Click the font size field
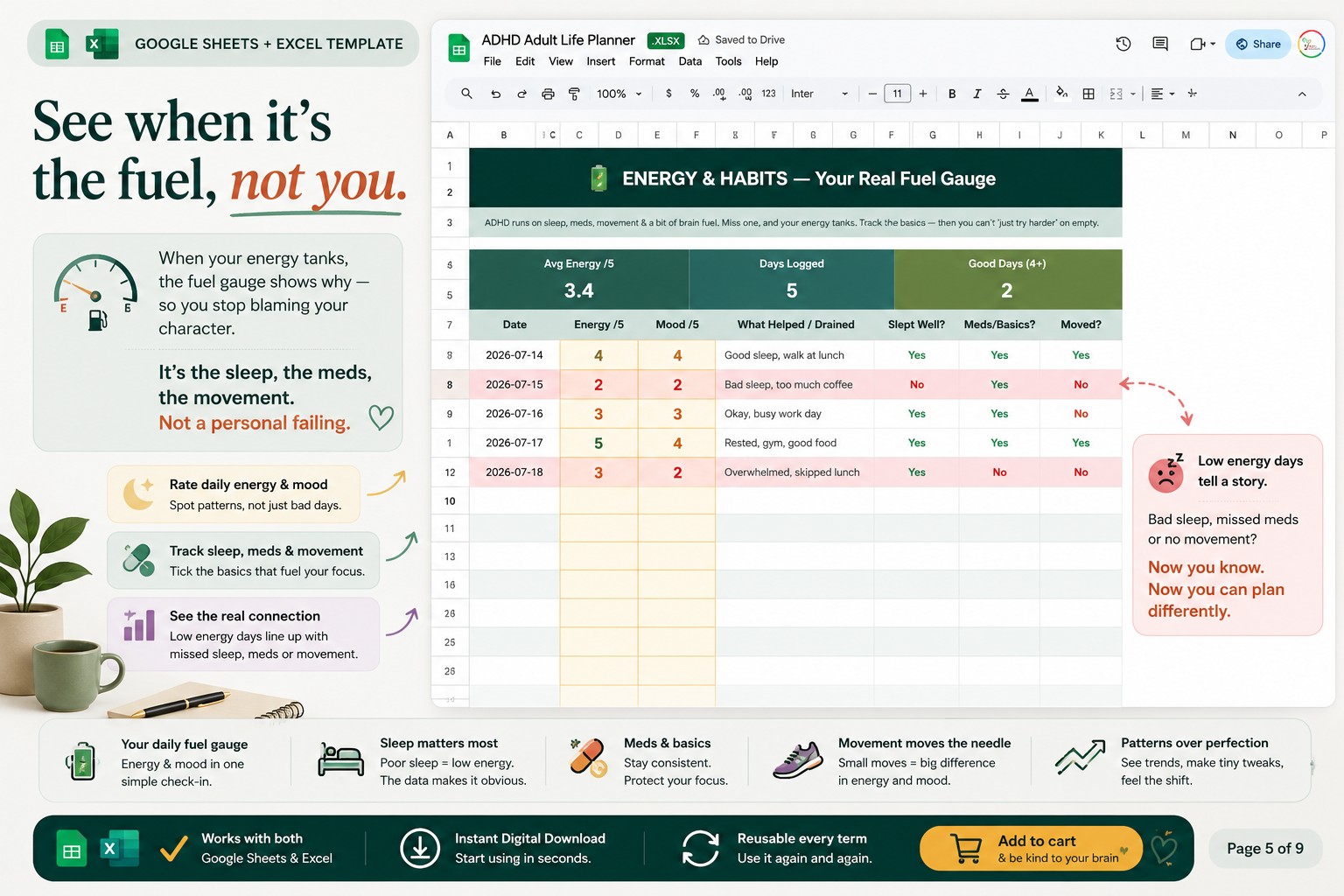This screenshot has height=896, width=1344. [897, 94]
